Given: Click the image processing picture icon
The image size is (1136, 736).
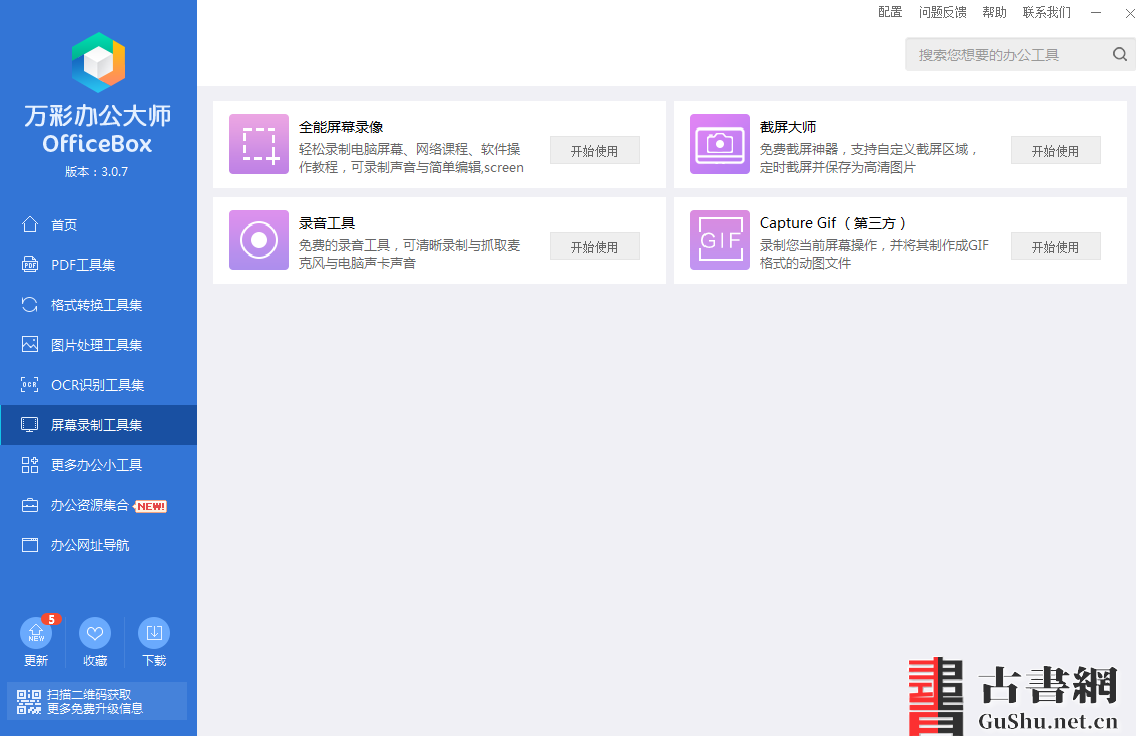Looking at the screenshot, I should (x=30, y=345).
